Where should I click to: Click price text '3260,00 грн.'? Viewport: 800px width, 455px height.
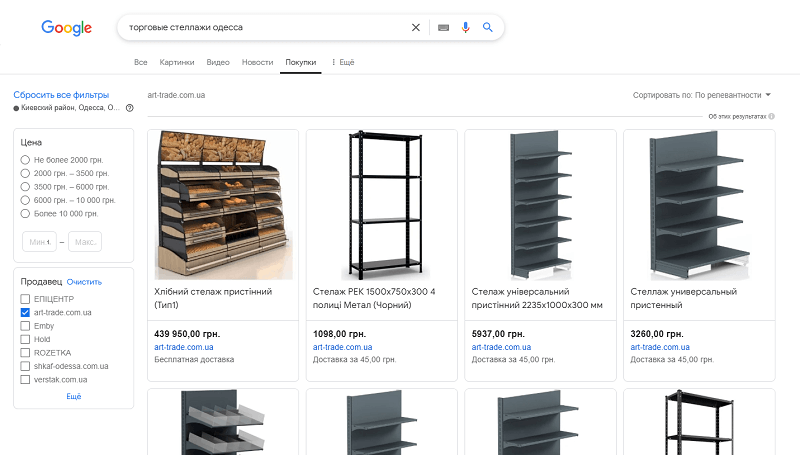(x=657, y=334)
